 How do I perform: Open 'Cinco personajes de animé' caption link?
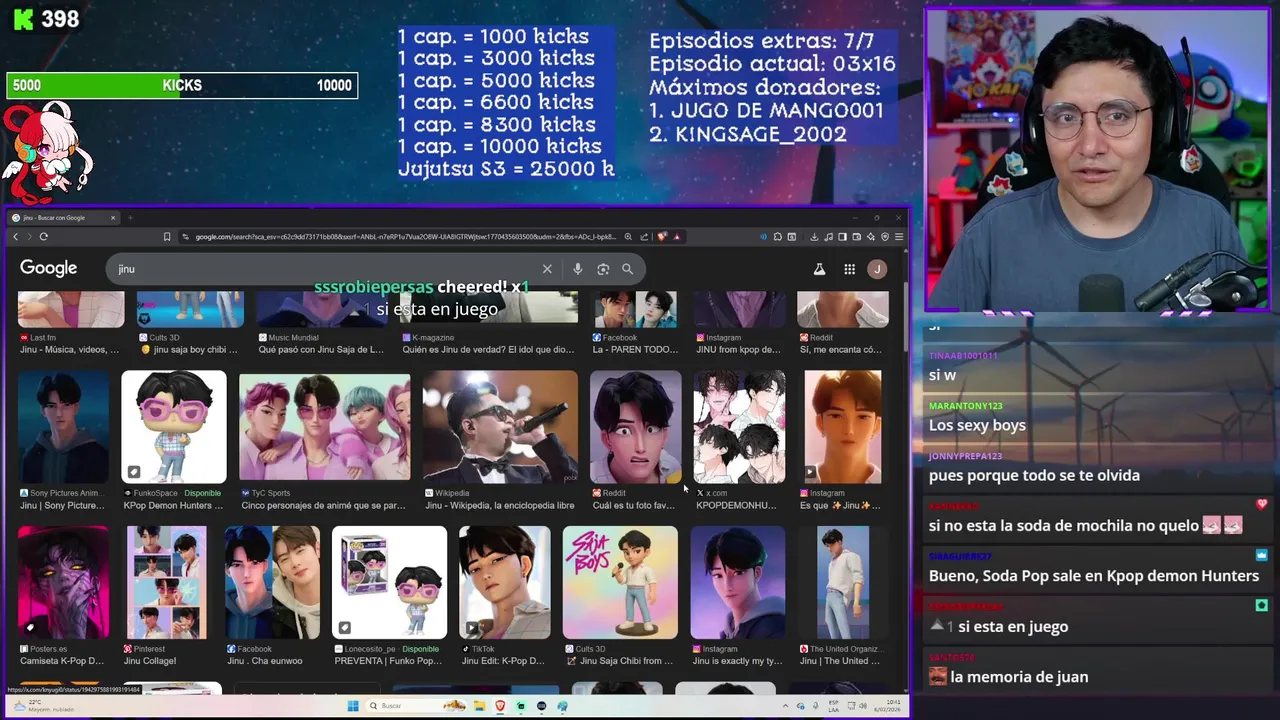pyautogui.click(x=323, y=506)
